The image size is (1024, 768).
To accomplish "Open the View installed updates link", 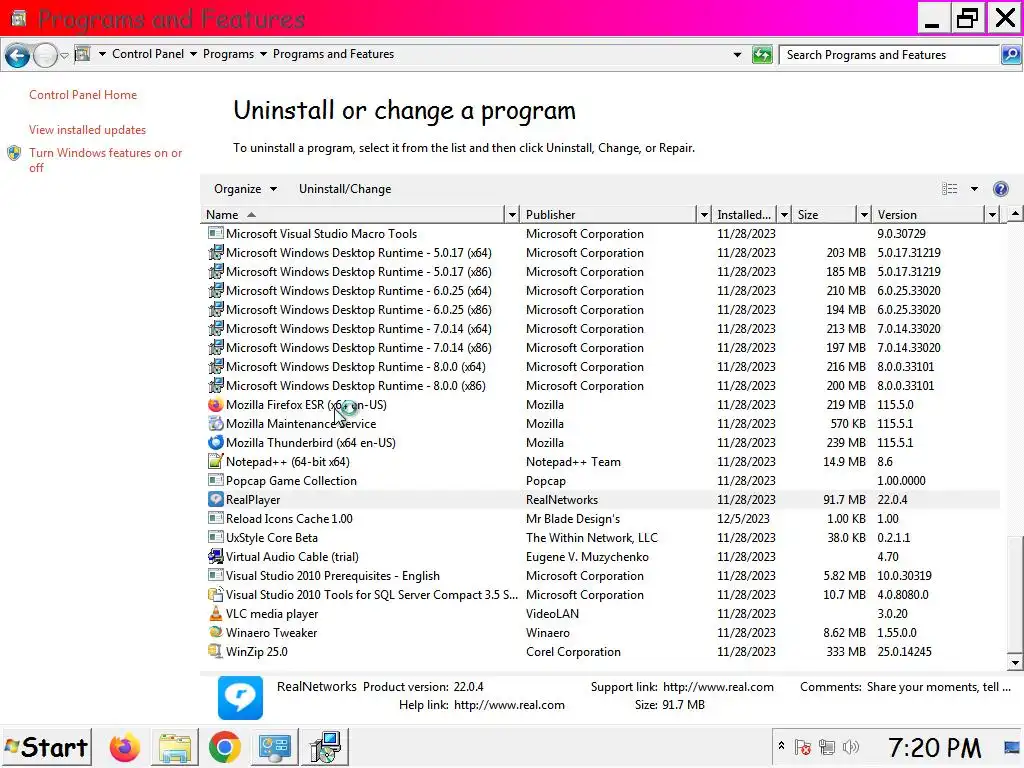I will pos(88,130).
